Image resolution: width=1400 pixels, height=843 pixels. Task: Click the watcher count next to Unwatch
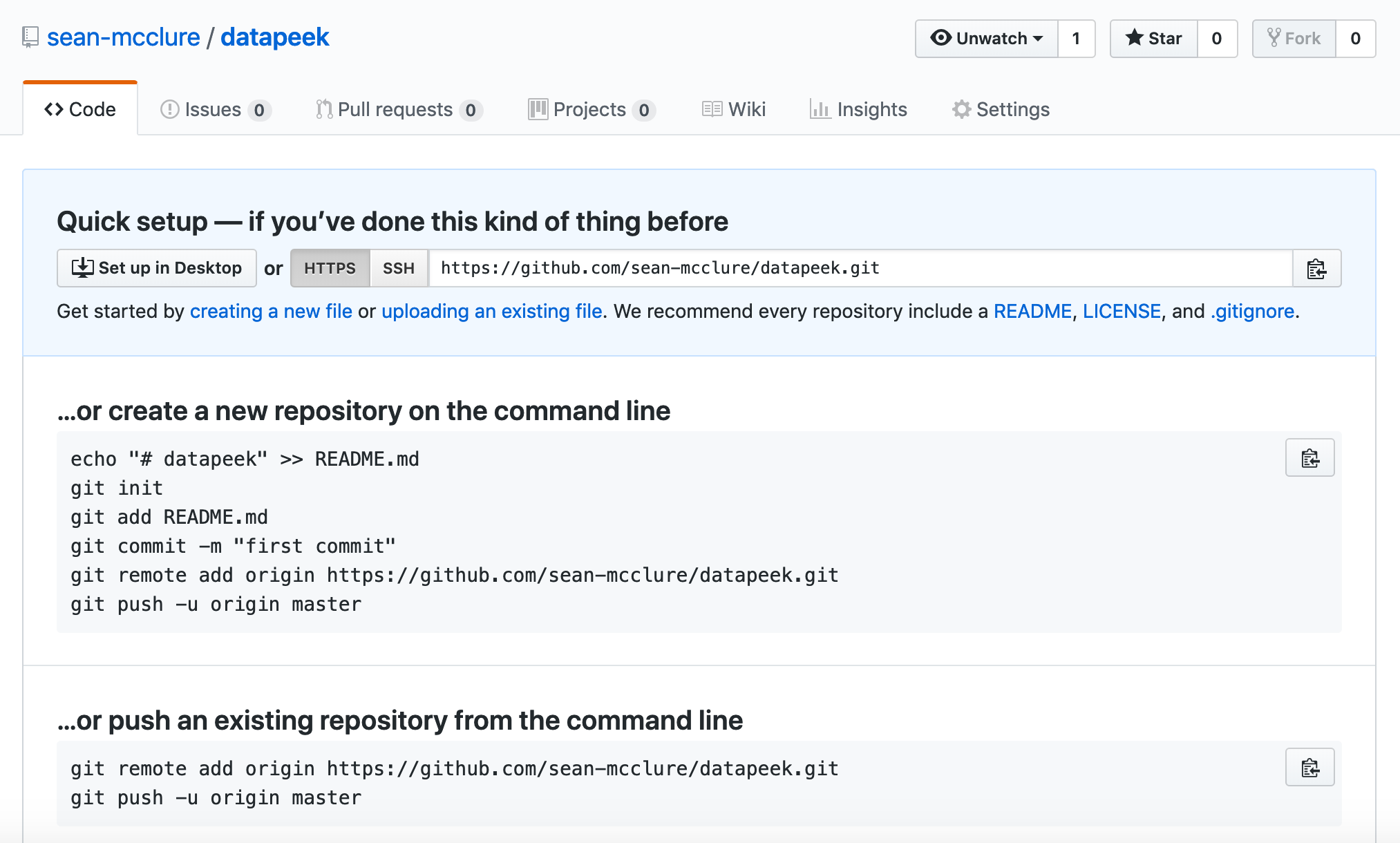(1076, 39)
